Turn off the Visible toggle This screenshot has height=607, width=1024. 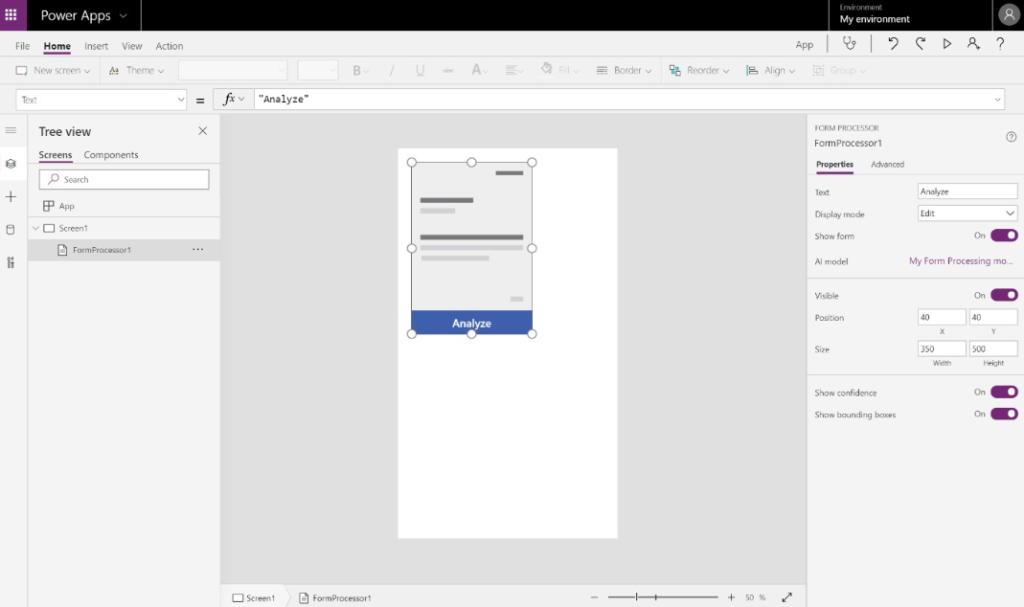(1004, 296)
